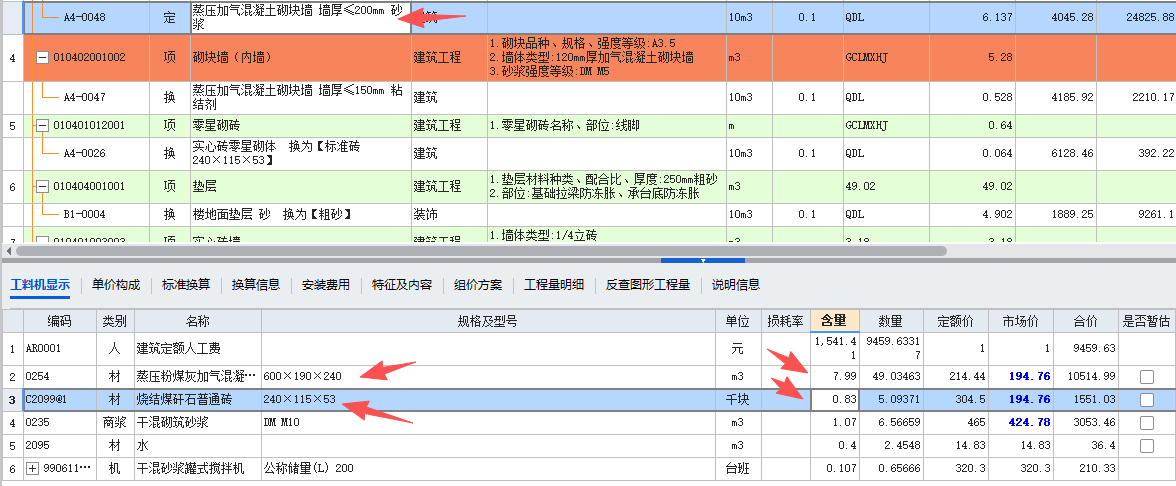Image resolution: width=1176 pixels, height=486 pixels.
Task: Collapse the 010402001002 砌块墙 tree node
Action: click(x=42, y=58)
